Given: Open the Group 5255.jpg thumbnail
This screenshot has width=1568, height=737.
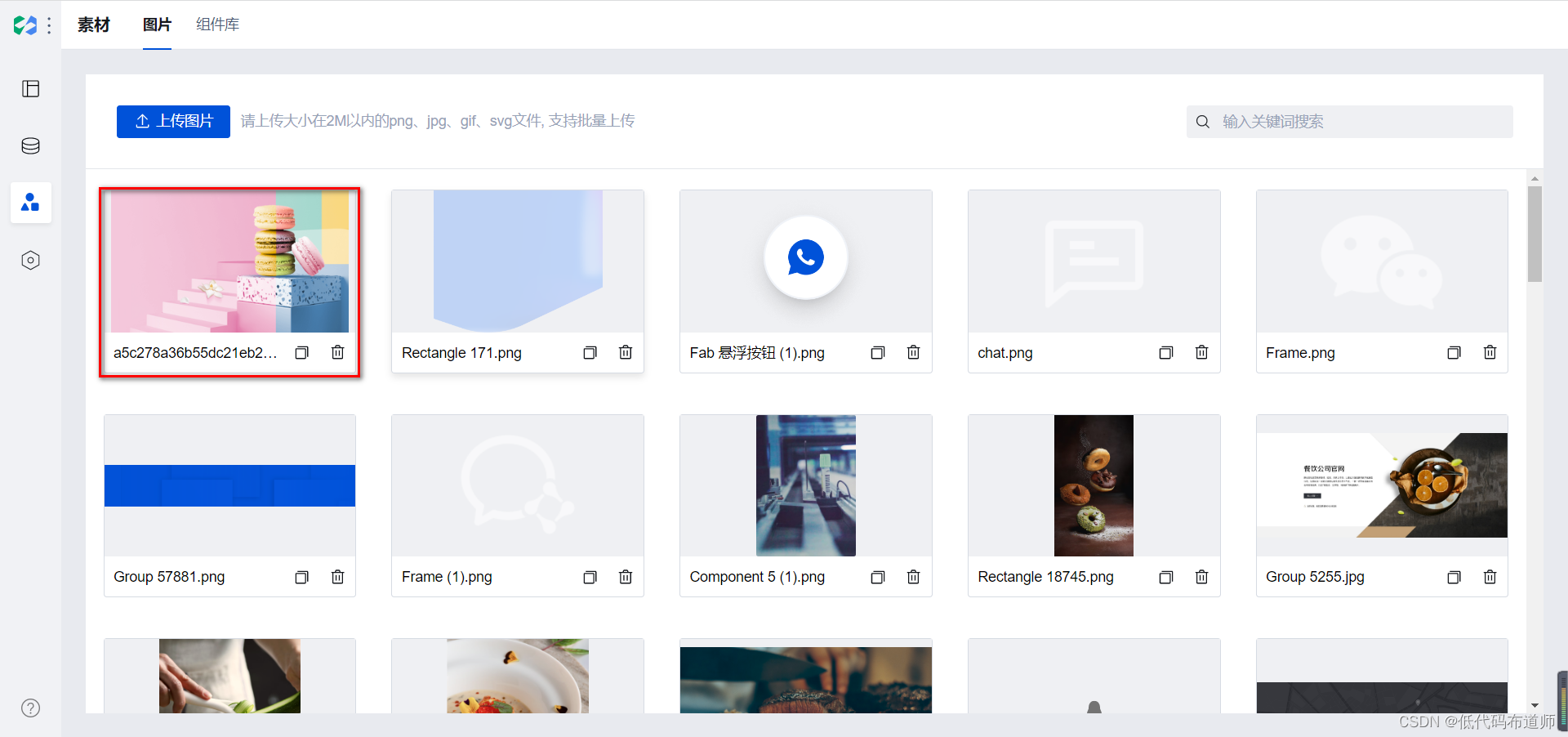Looking at the screenshot, I should click(1382, 485).
